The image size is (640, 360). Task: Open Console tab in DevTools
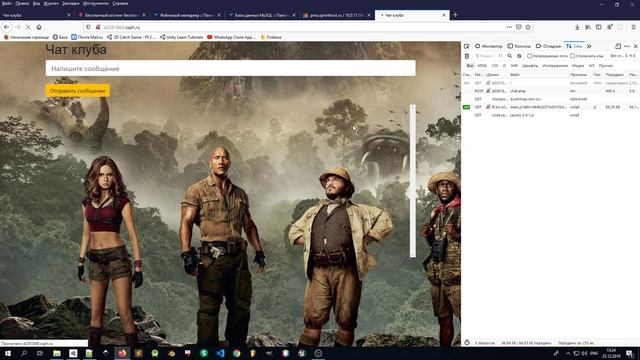click(519, 46)
